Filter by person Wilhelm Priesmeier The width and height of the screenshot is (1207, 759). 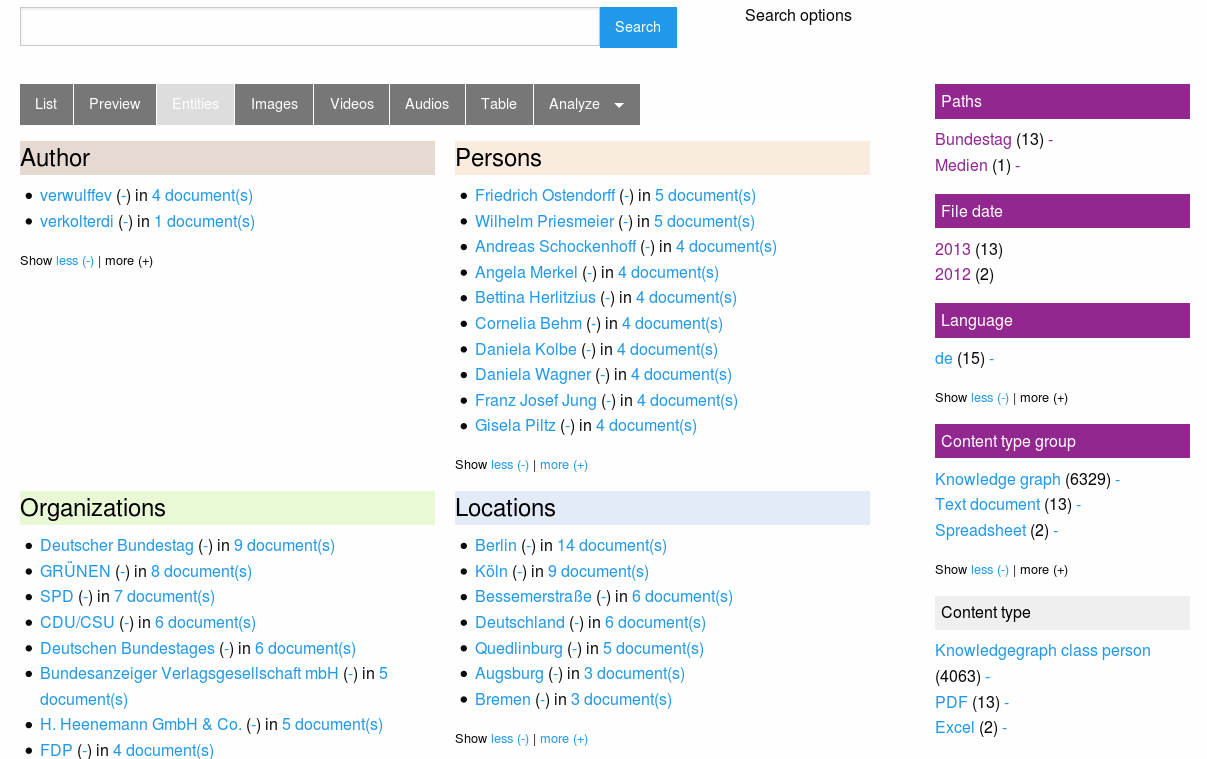coord(544,221)
